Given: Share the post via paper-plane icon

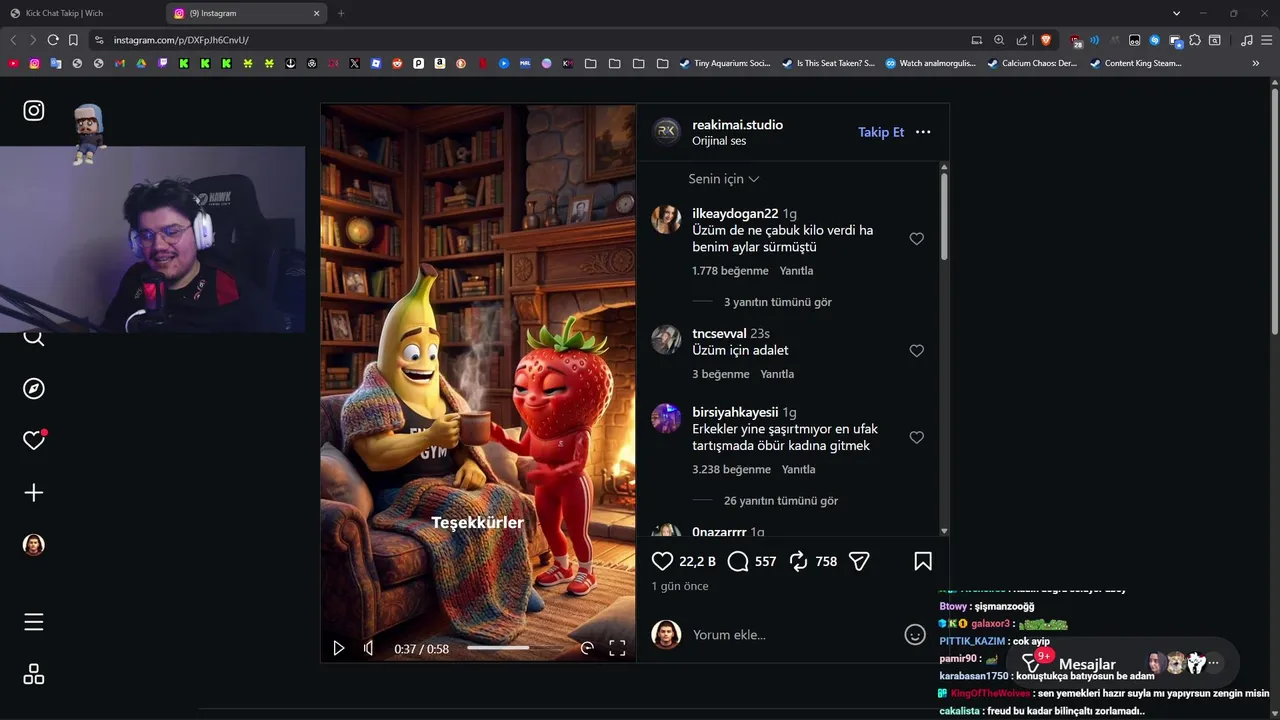Looking at the screenshot, I should point(859,561).
